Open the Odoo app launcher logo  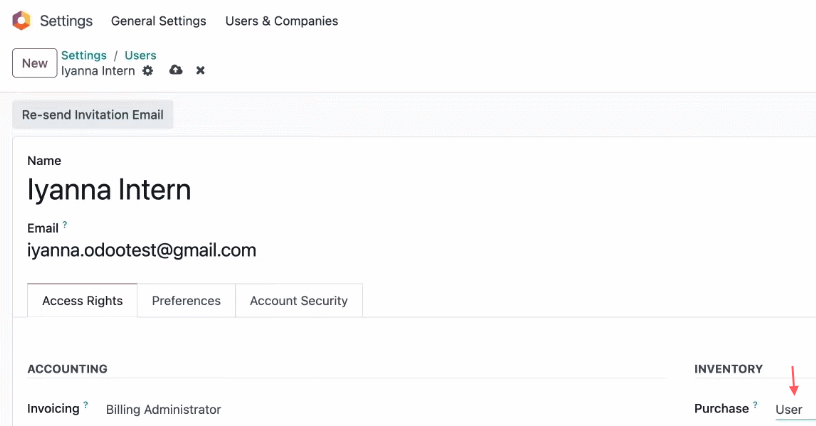[22, 21]
